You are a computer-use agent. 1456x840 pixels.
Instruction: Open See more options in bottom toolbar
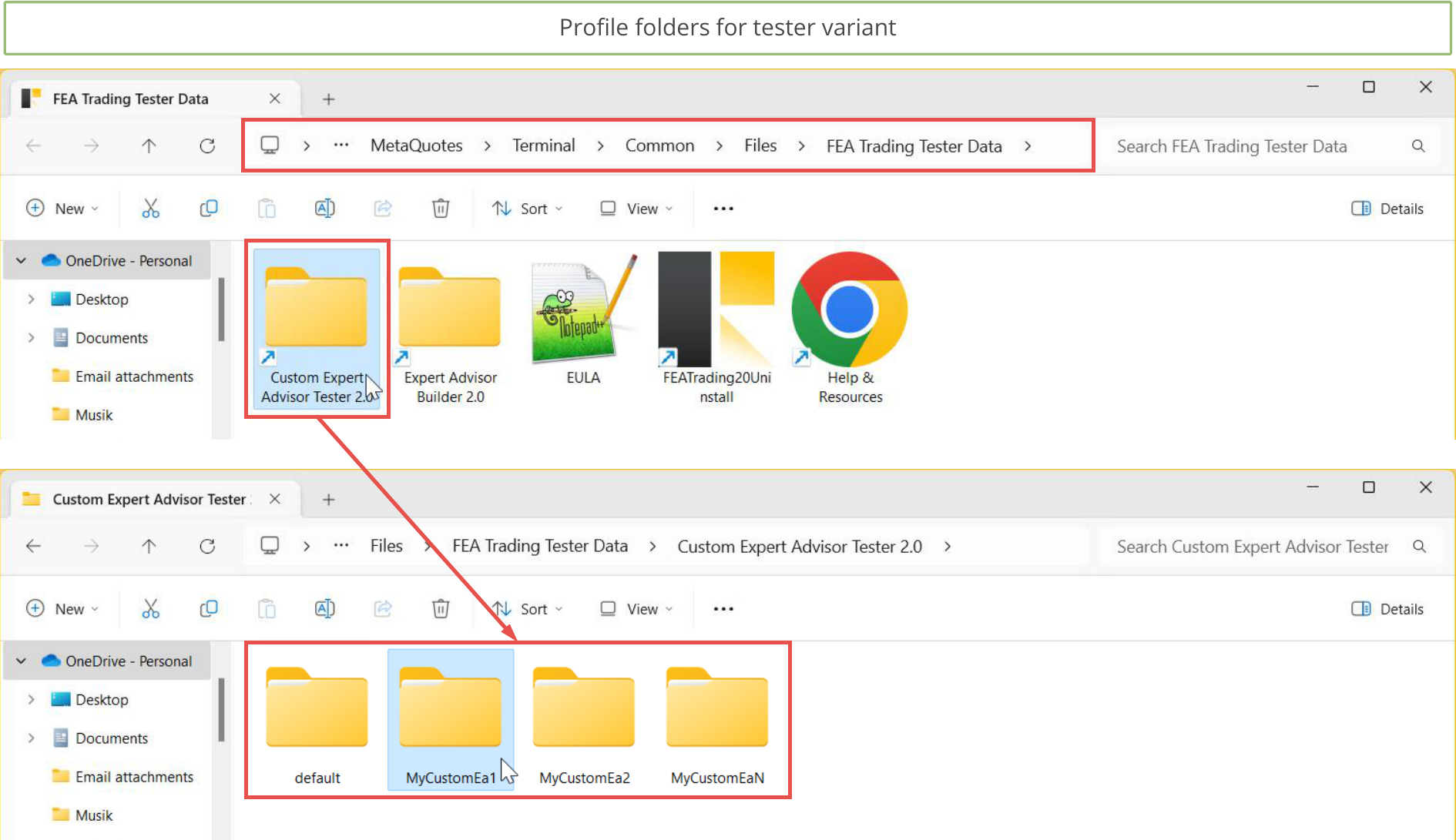(723, 609)
